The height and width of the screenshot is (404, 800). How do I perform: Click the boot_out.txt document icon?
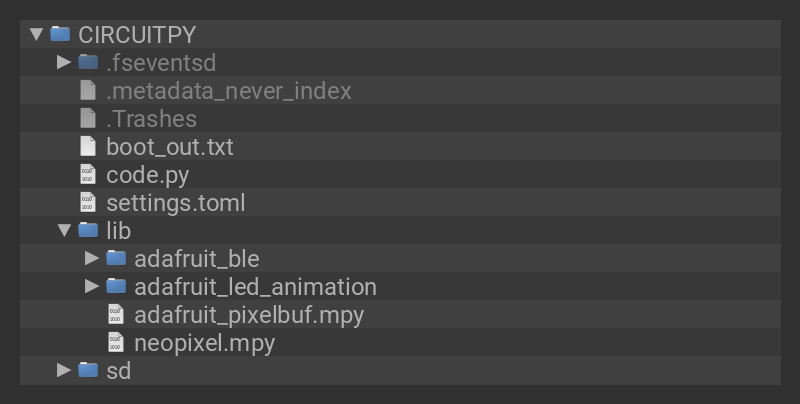[88, 146]
